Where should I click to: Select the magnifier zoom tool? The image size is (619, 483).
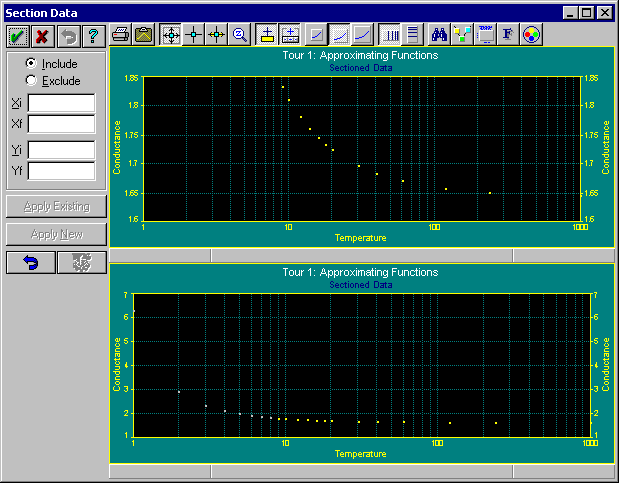click(x=240, y=35)
